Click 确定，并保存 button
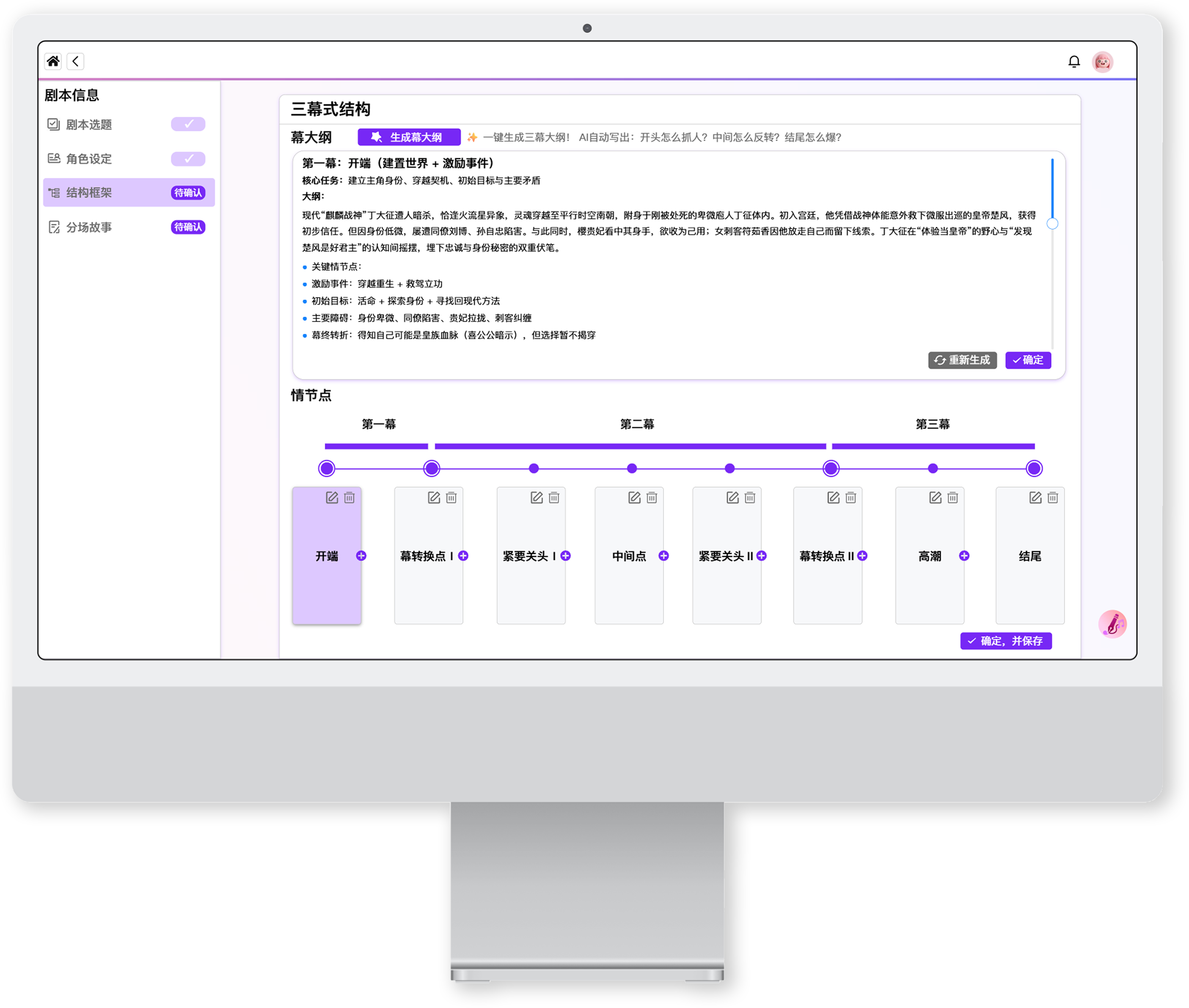The height and width of the screenshot is (1008, 1189). 1006,641
